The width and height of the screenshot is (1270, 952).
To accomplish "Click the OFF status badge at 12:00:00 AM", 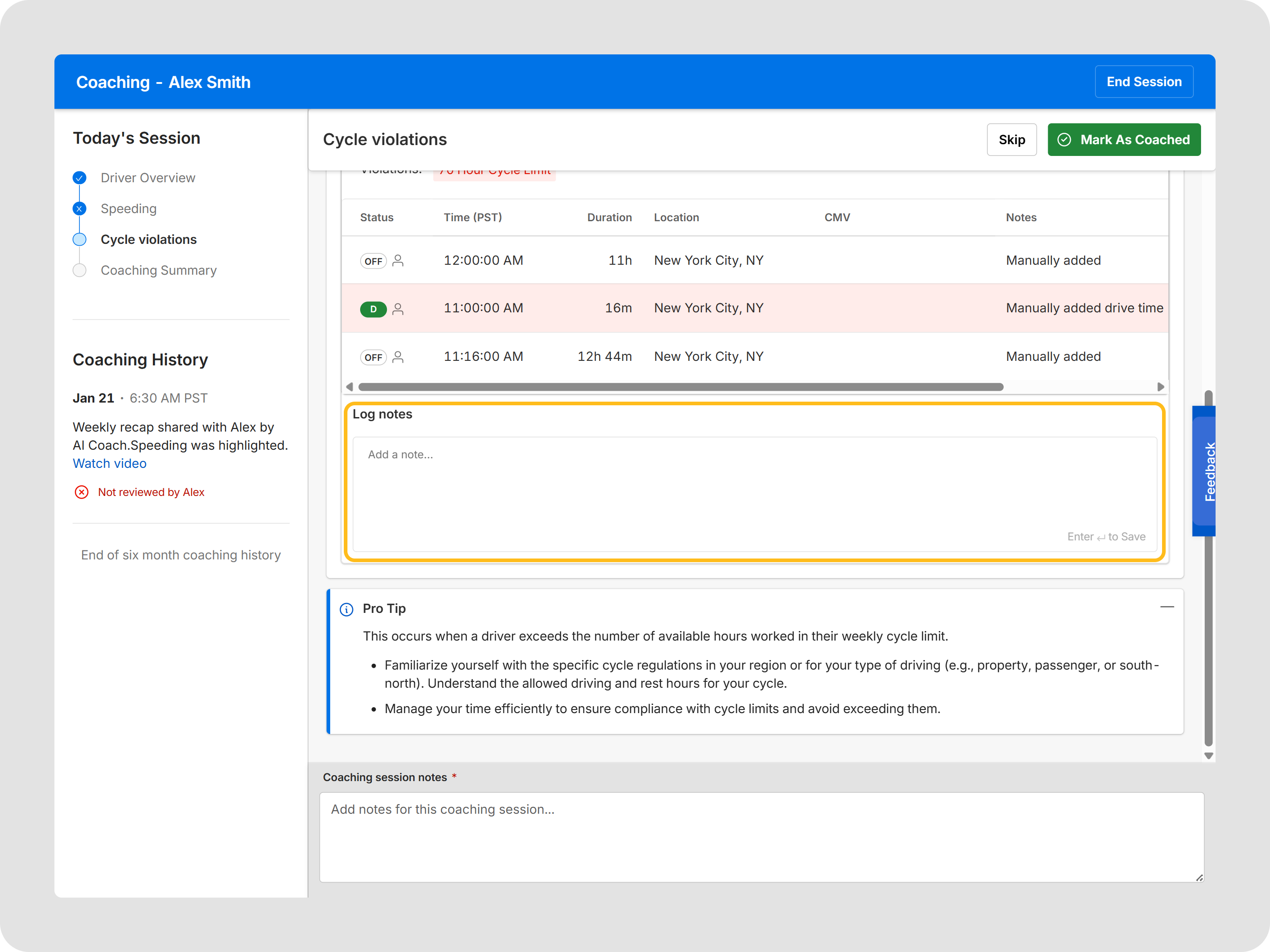I will tap(373, 261).
